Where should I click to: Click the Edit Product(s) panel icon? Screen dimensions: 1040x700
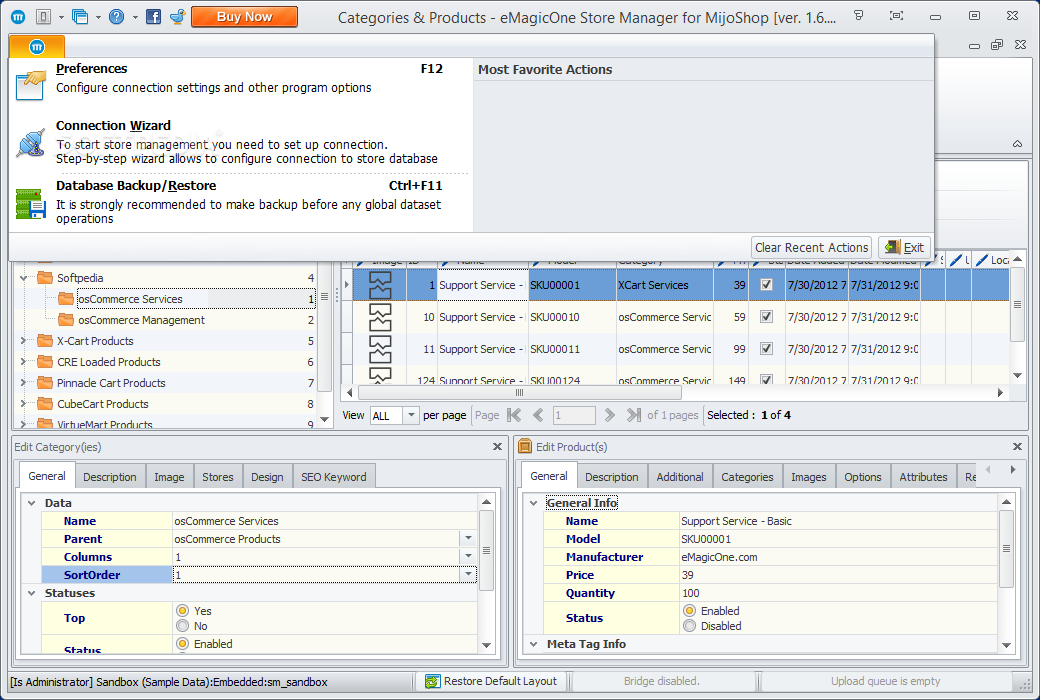click(x=525, y=447)
